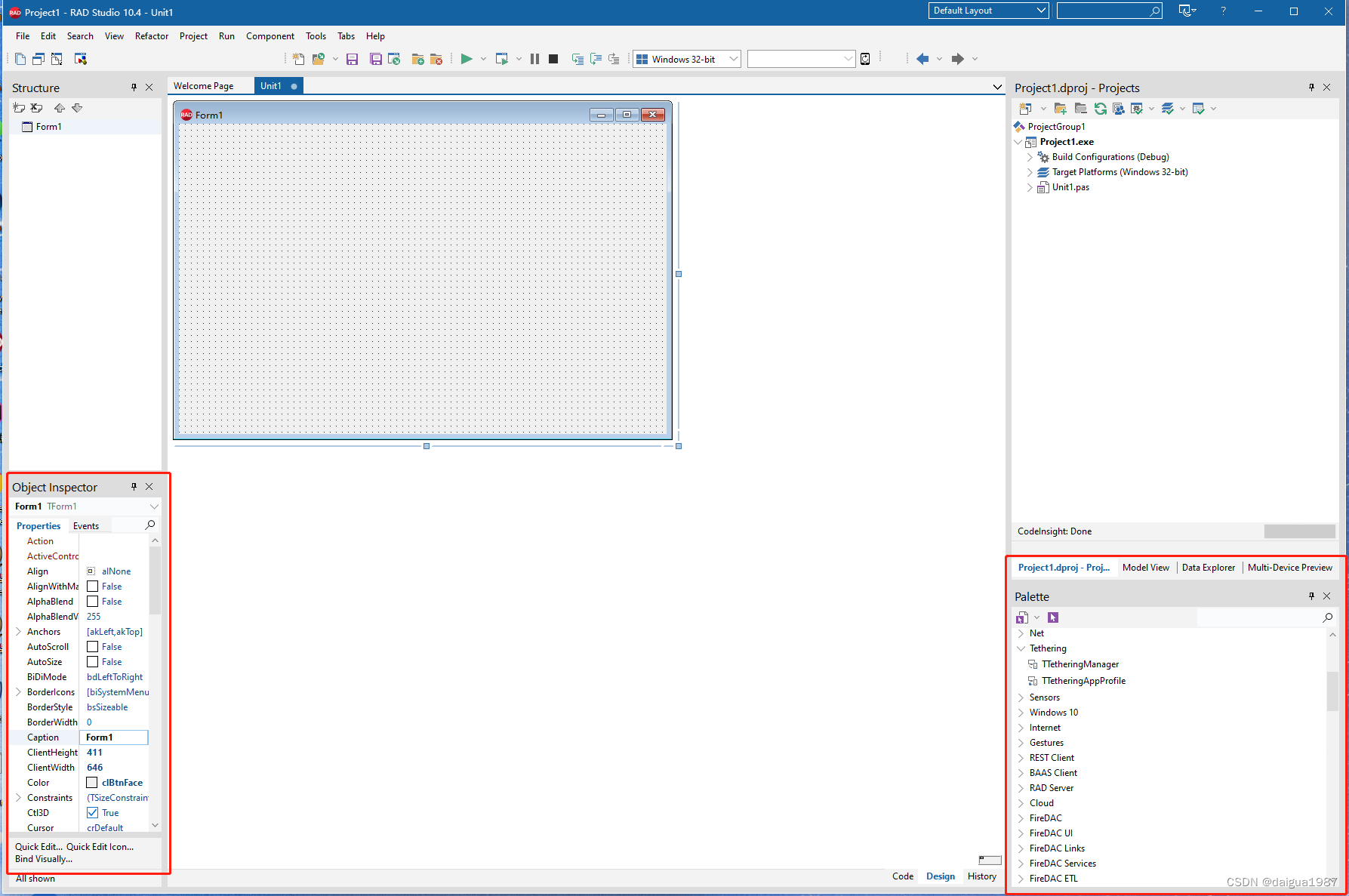
Task: Click Add to Project folder icon in Projects
Action: click(1061, 109)
